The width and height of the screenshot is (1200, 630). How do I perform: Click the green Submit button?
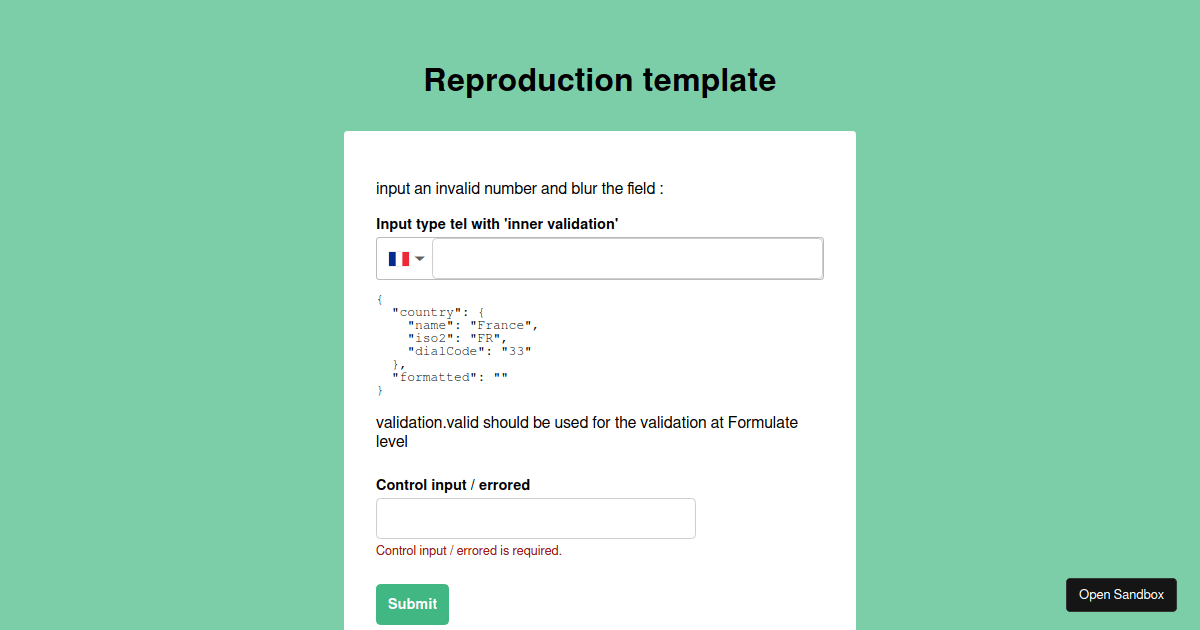click(x=412, y=604)
